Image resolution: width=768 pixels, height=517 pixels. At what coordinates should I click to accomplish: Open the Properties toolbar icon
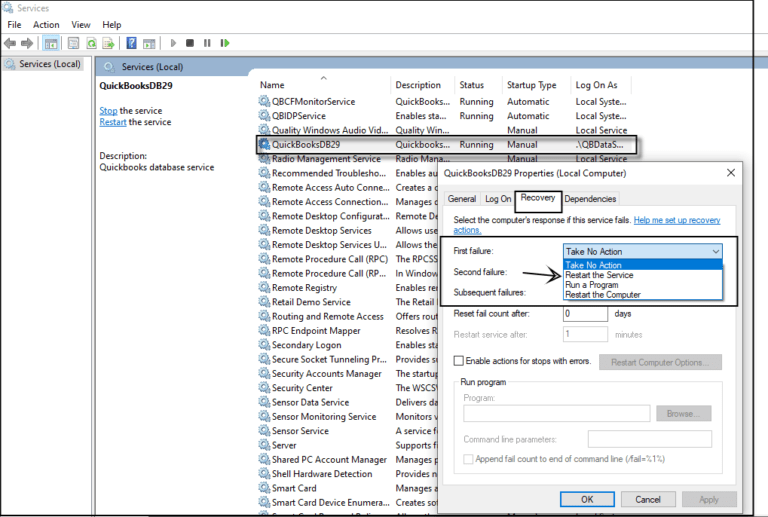tap(73, 43)
